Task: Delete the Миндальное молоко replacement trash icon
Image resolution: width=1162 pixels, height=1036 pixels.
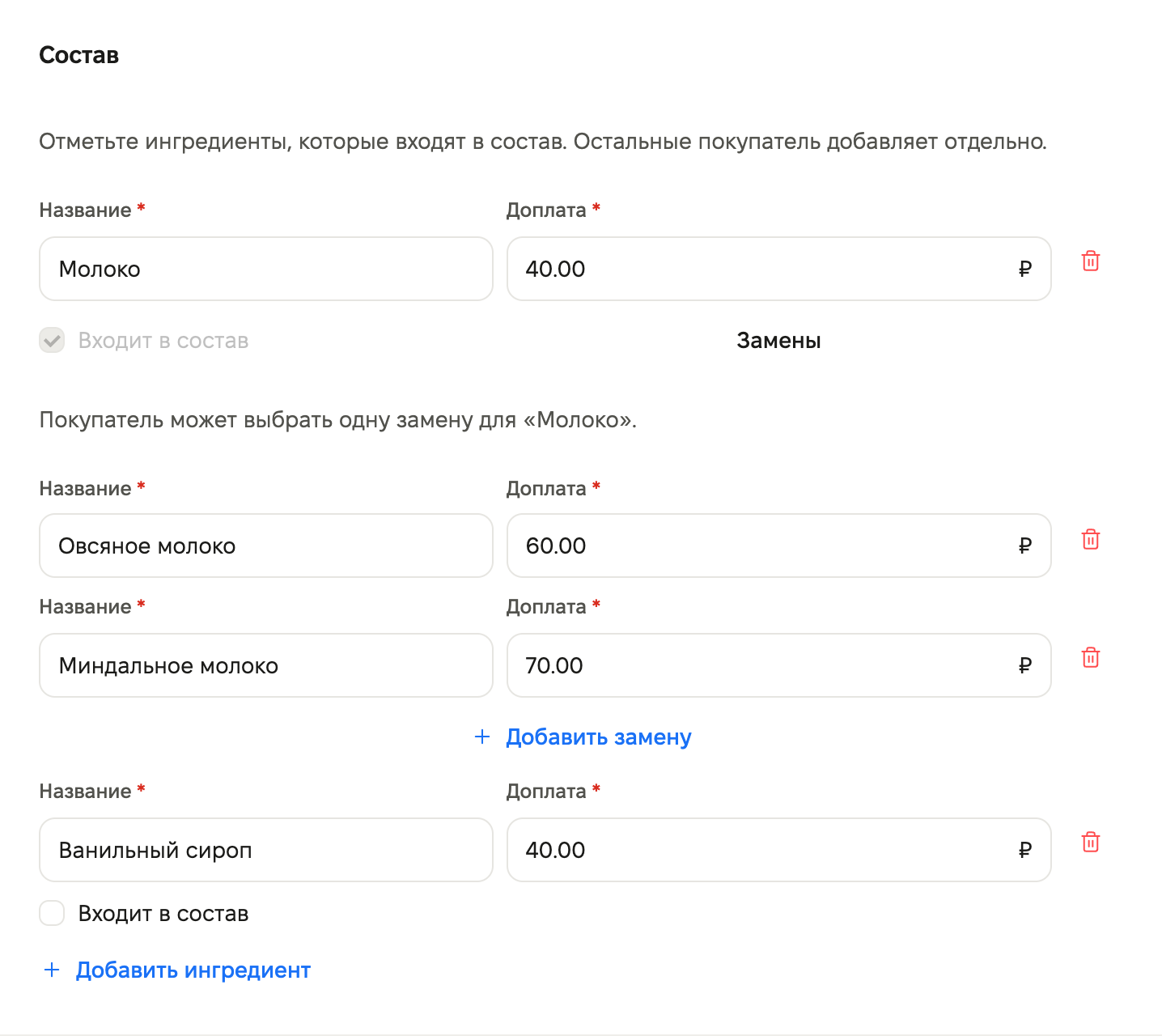Action: click(x=1091, y=658)
